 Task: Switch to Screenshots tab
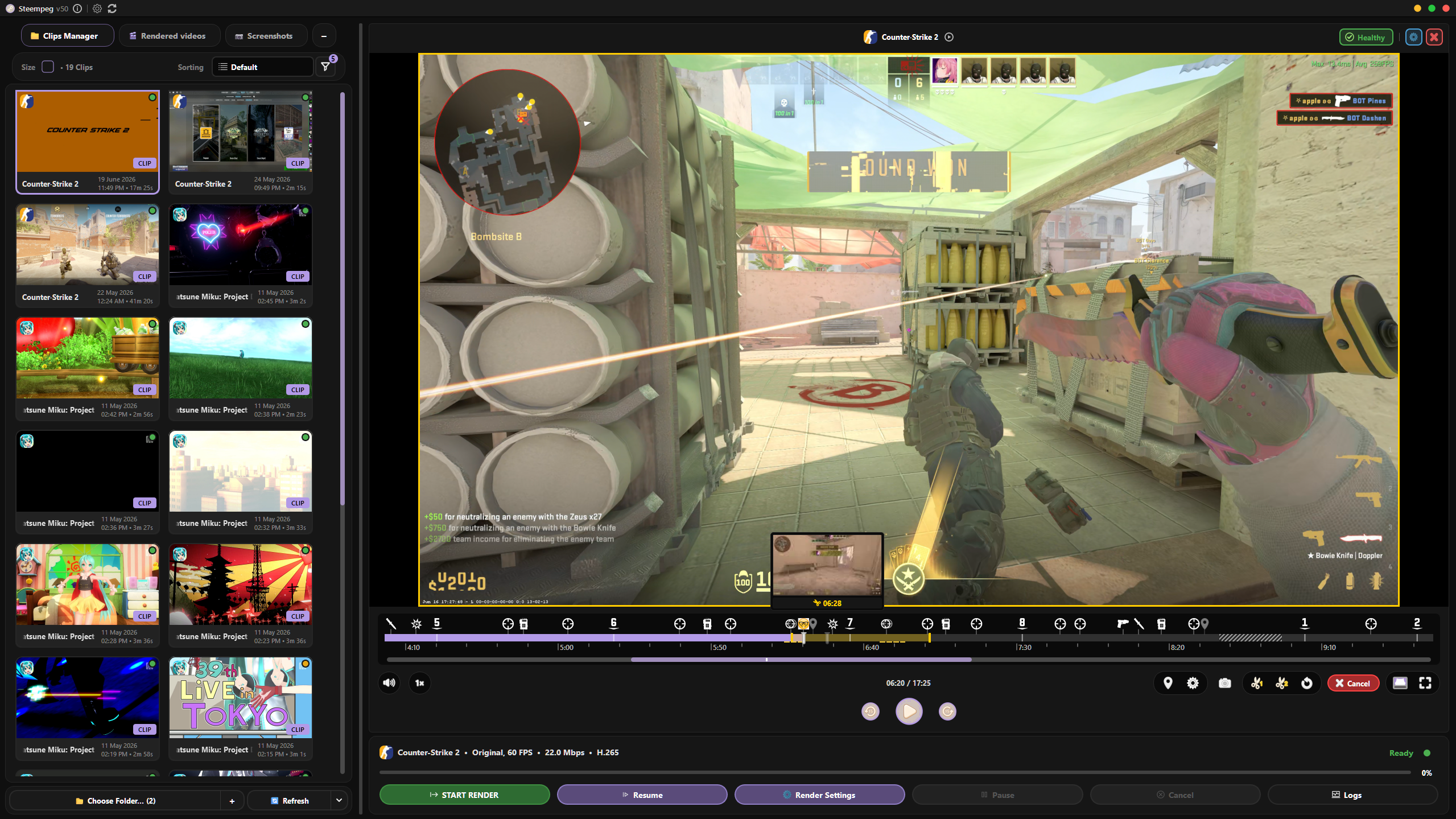pyautogui.click(x=266, y=36)
